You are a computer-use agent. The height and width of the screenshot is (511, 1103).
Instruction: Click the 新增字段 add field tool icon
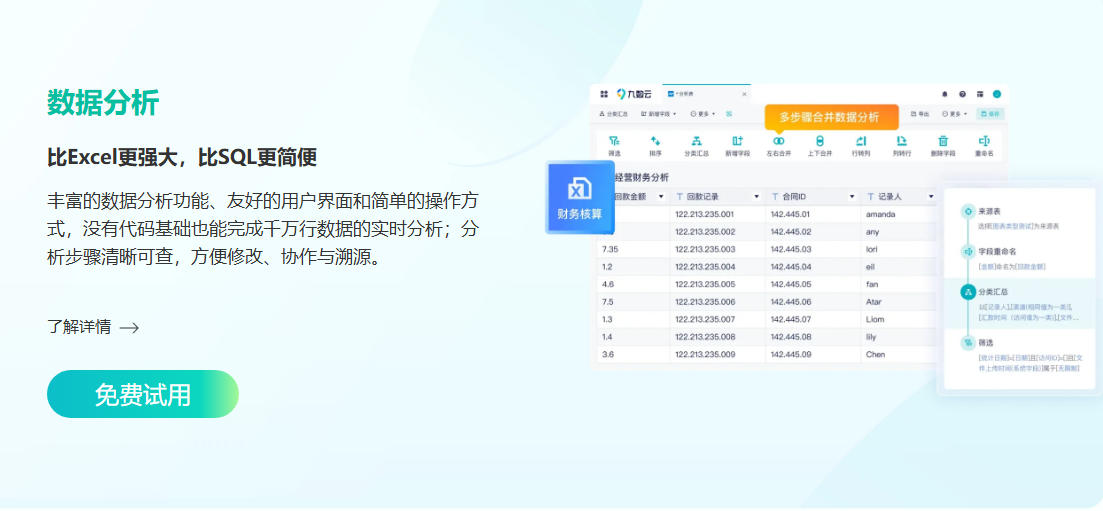pyautogui.click(x=737, y=141)
